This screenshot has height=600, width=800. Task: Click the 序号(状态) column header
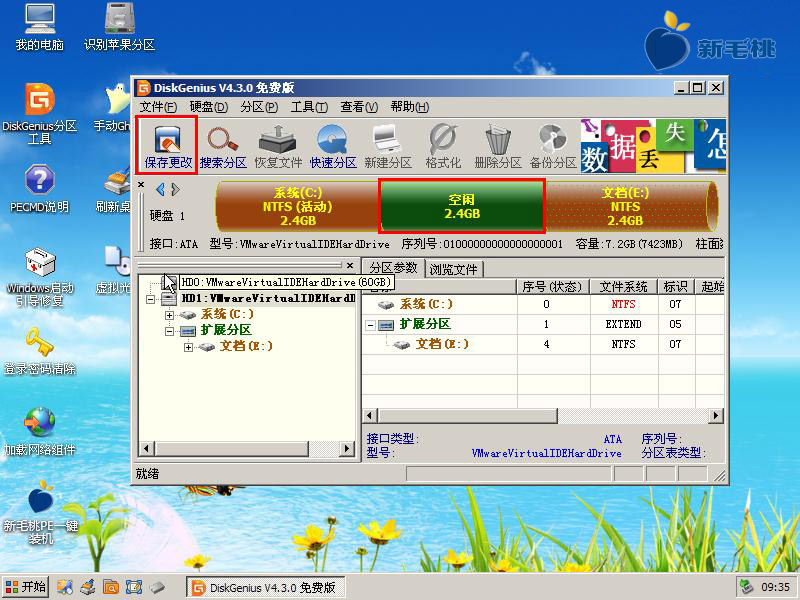point(553,287)
